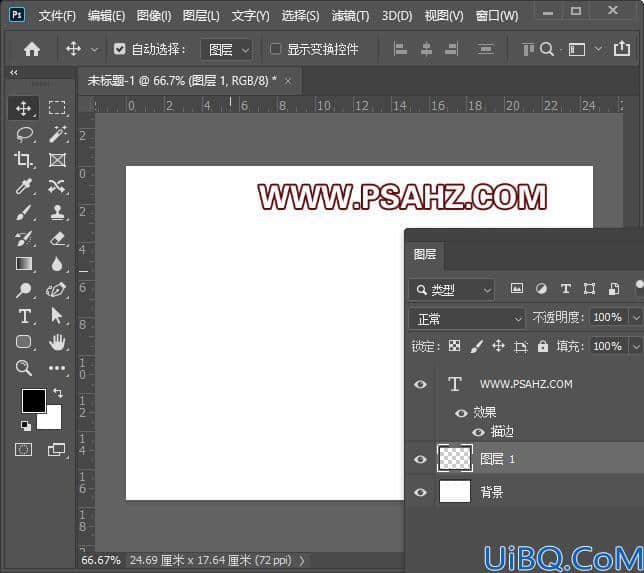Filter layers by type layer icon
Screen dimensions: 644x573
click(566, 289)
